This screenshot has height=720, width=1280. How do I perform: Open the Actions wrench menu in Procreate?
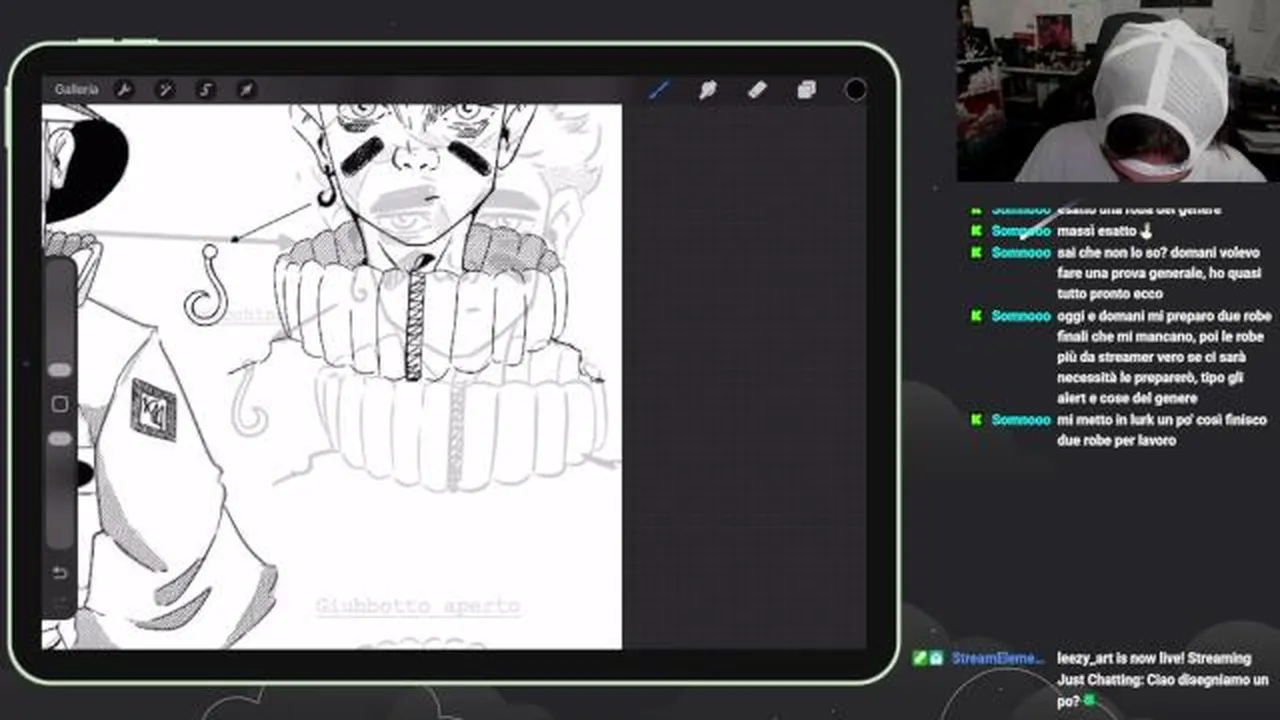124,90
